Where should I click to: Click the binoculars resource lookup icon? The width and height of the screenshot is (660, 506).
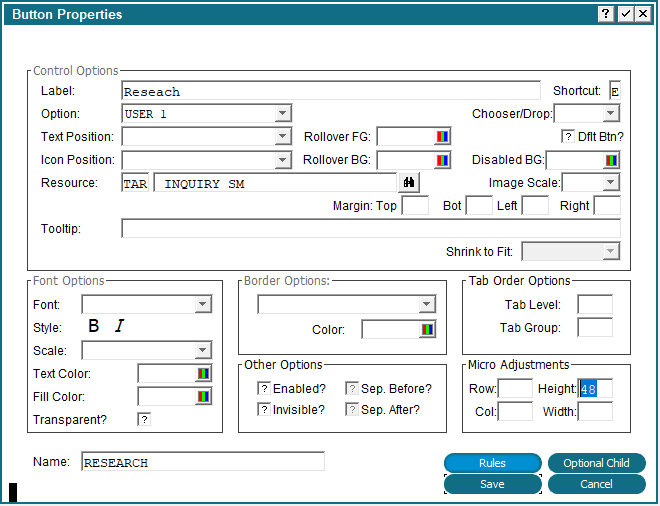coord(409,183)
